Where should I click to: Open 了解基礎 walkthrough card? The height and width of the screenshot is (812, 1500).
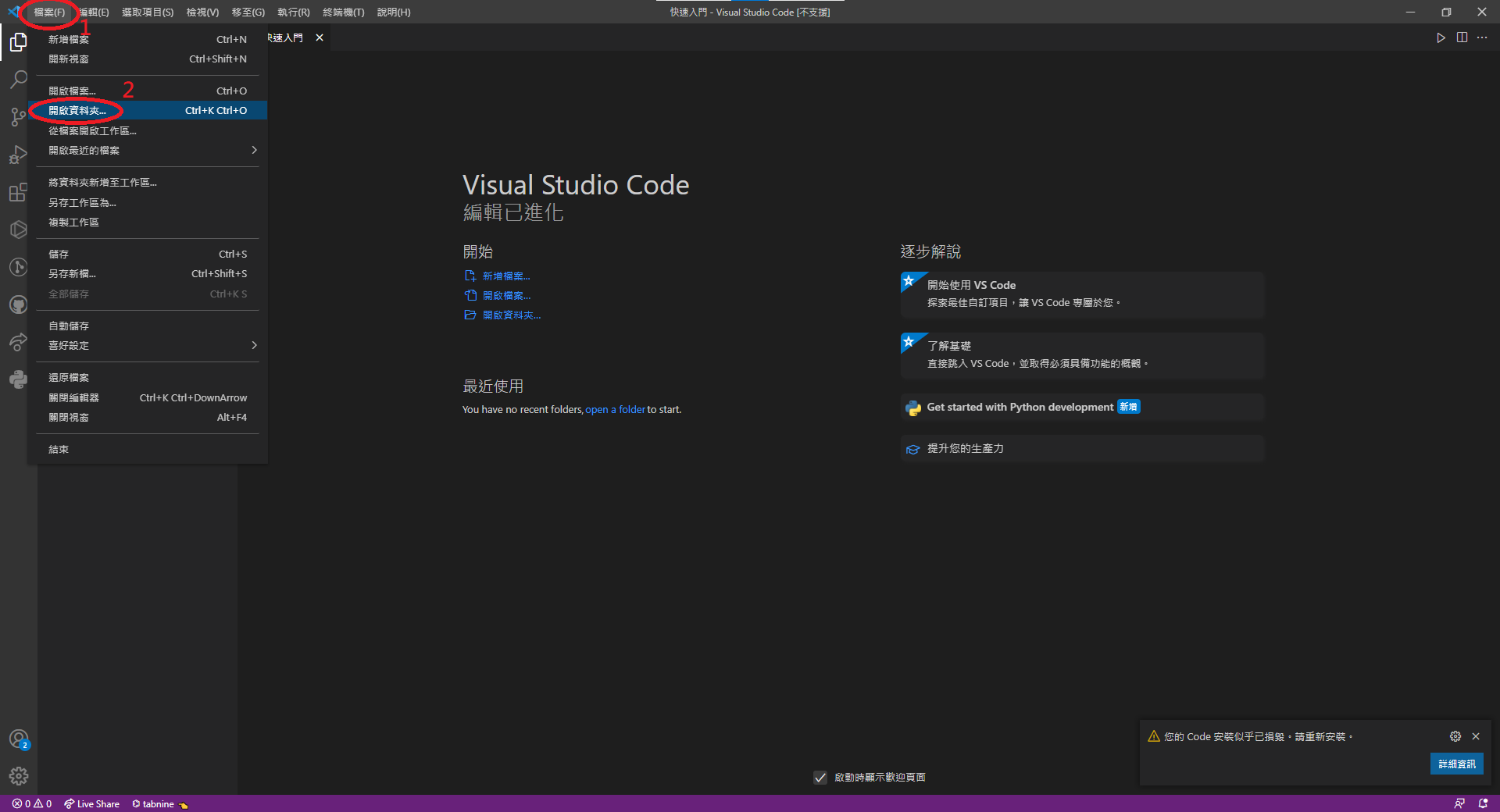[x=1082, y=354]
